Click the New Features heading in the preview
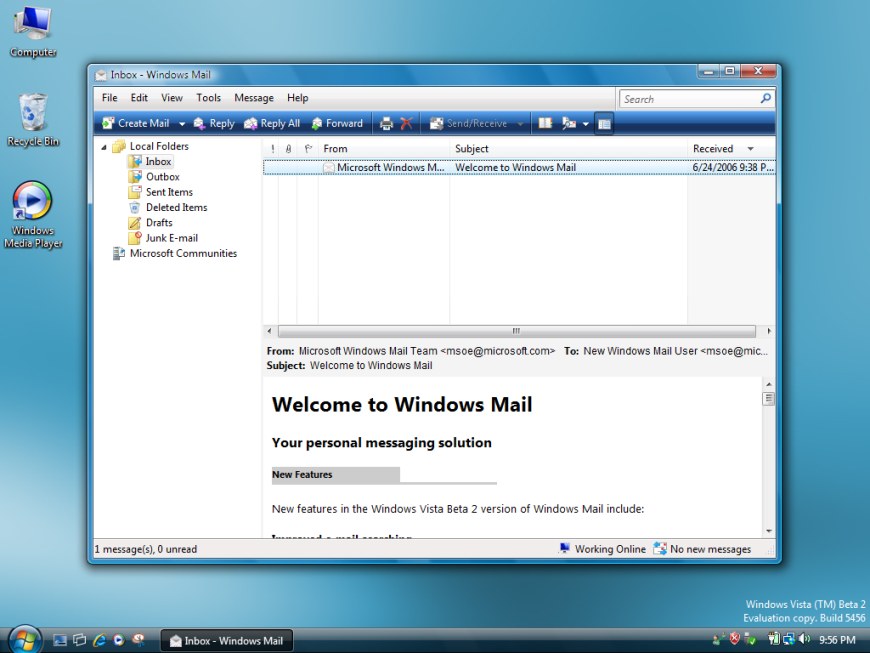 tap(302, 475)
